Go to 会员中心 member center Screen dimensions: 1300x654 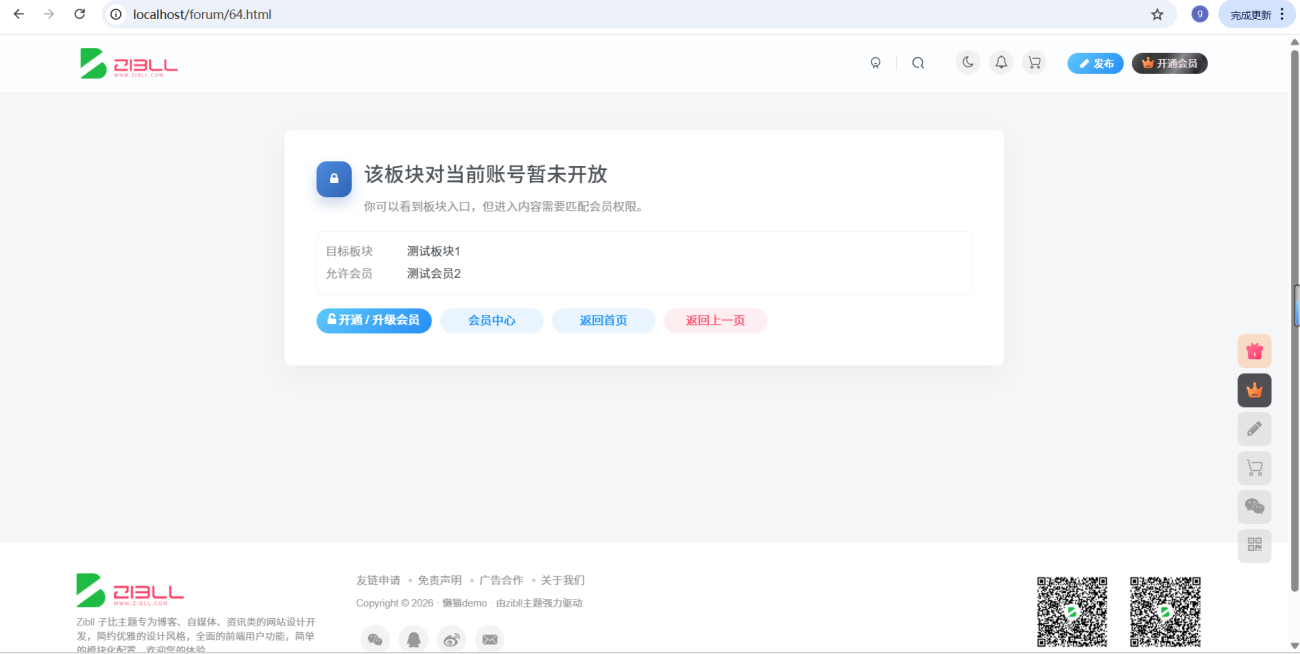(492, 320)
